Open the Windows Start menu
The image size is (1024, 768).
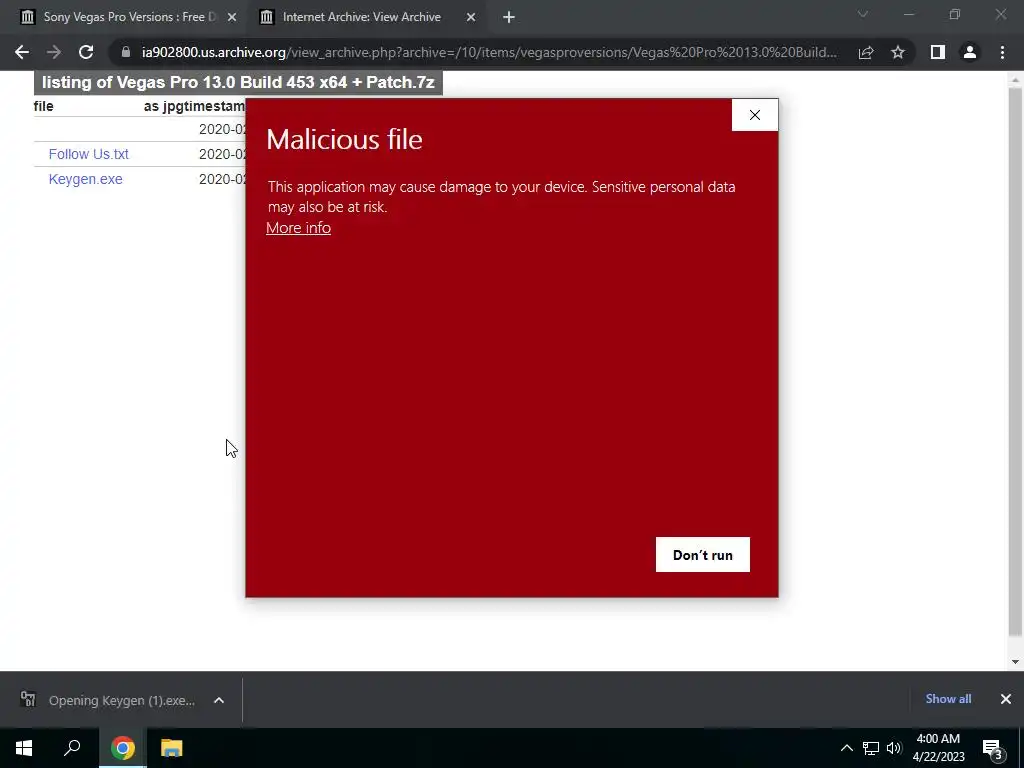[24, 748]
